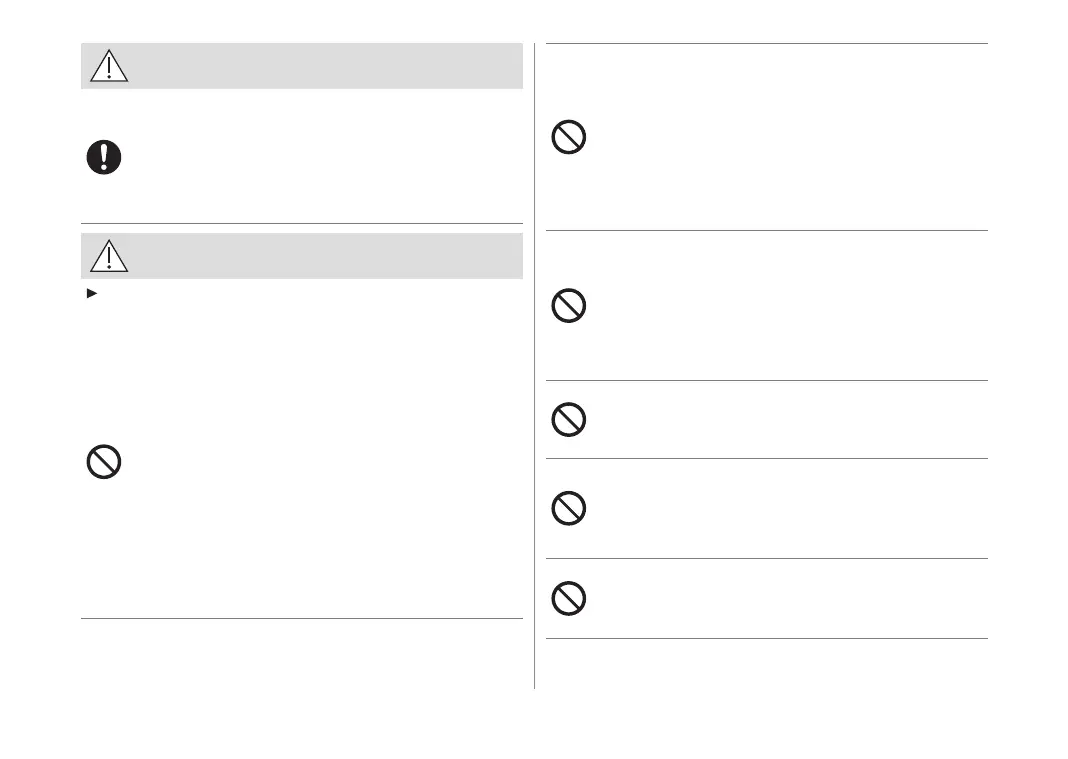Click the bottom horizontal rule in the left column
Viewport: 1068px width, 759px height.
(301, 619)
